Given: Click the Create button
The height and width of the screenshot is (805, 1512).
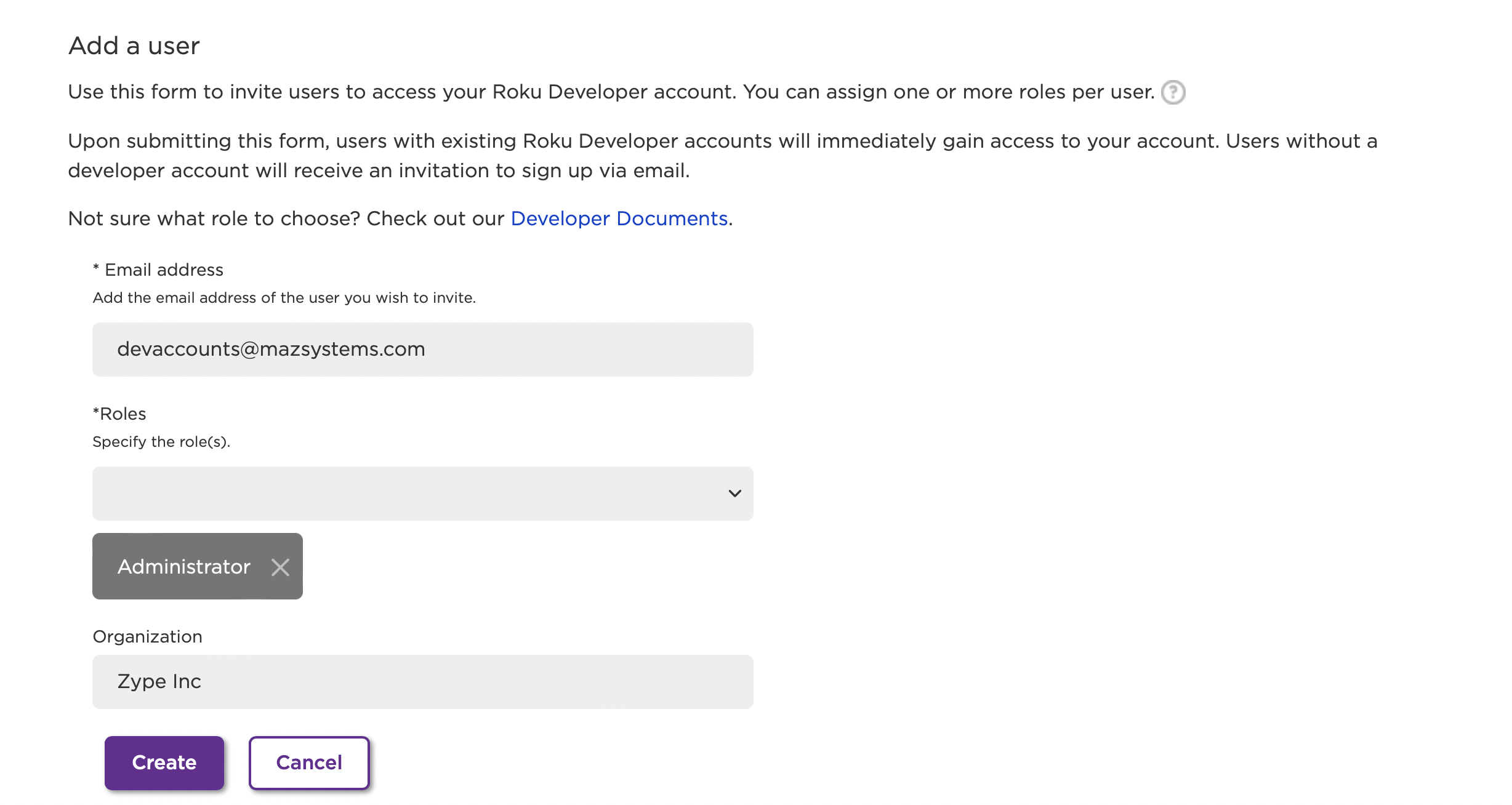Looking at the screenshot, I should click(164, 763).
